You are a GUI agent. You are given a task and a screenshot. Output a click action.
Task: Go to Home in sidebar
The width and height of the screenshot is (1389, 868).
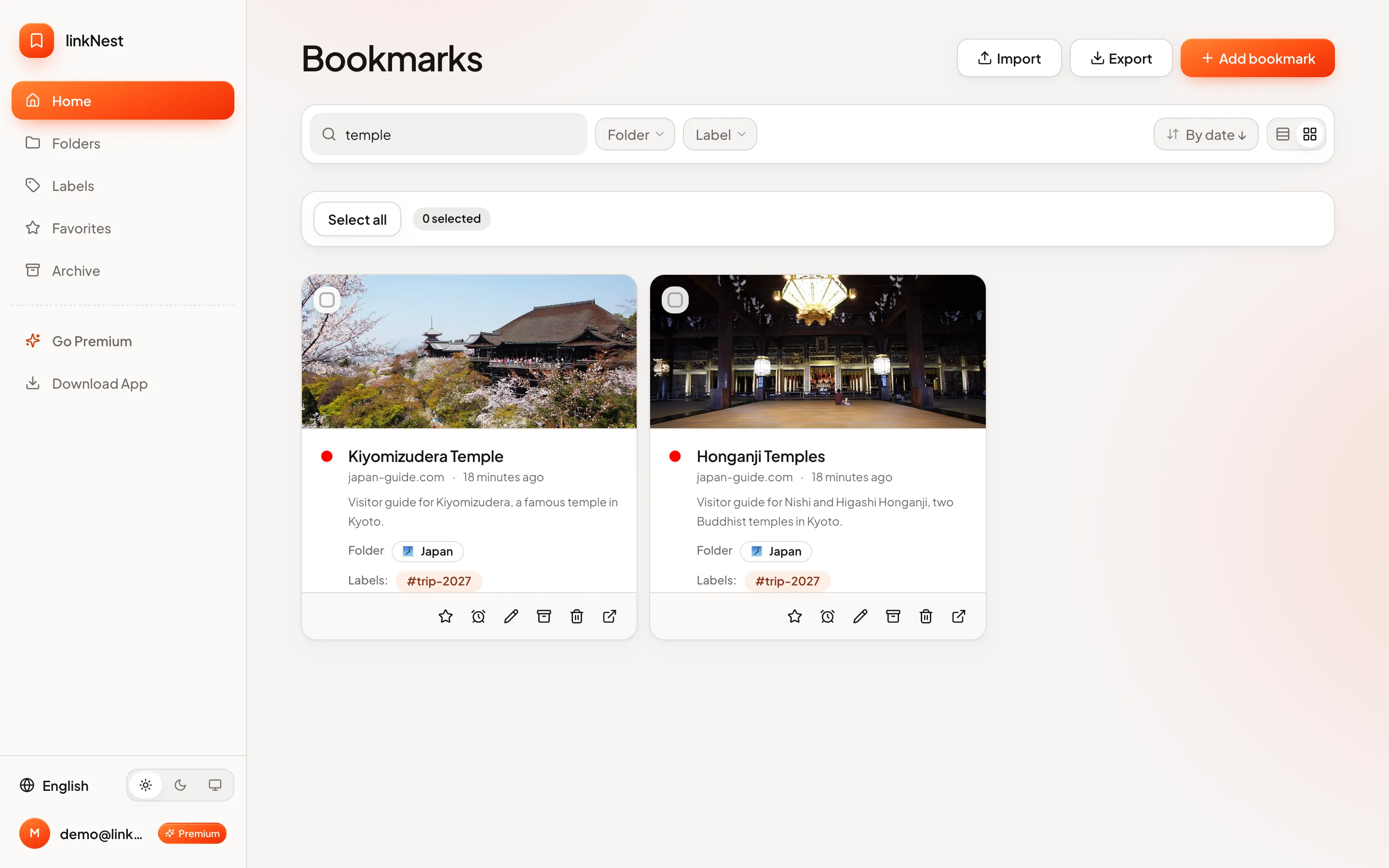[x=123, y=100]
